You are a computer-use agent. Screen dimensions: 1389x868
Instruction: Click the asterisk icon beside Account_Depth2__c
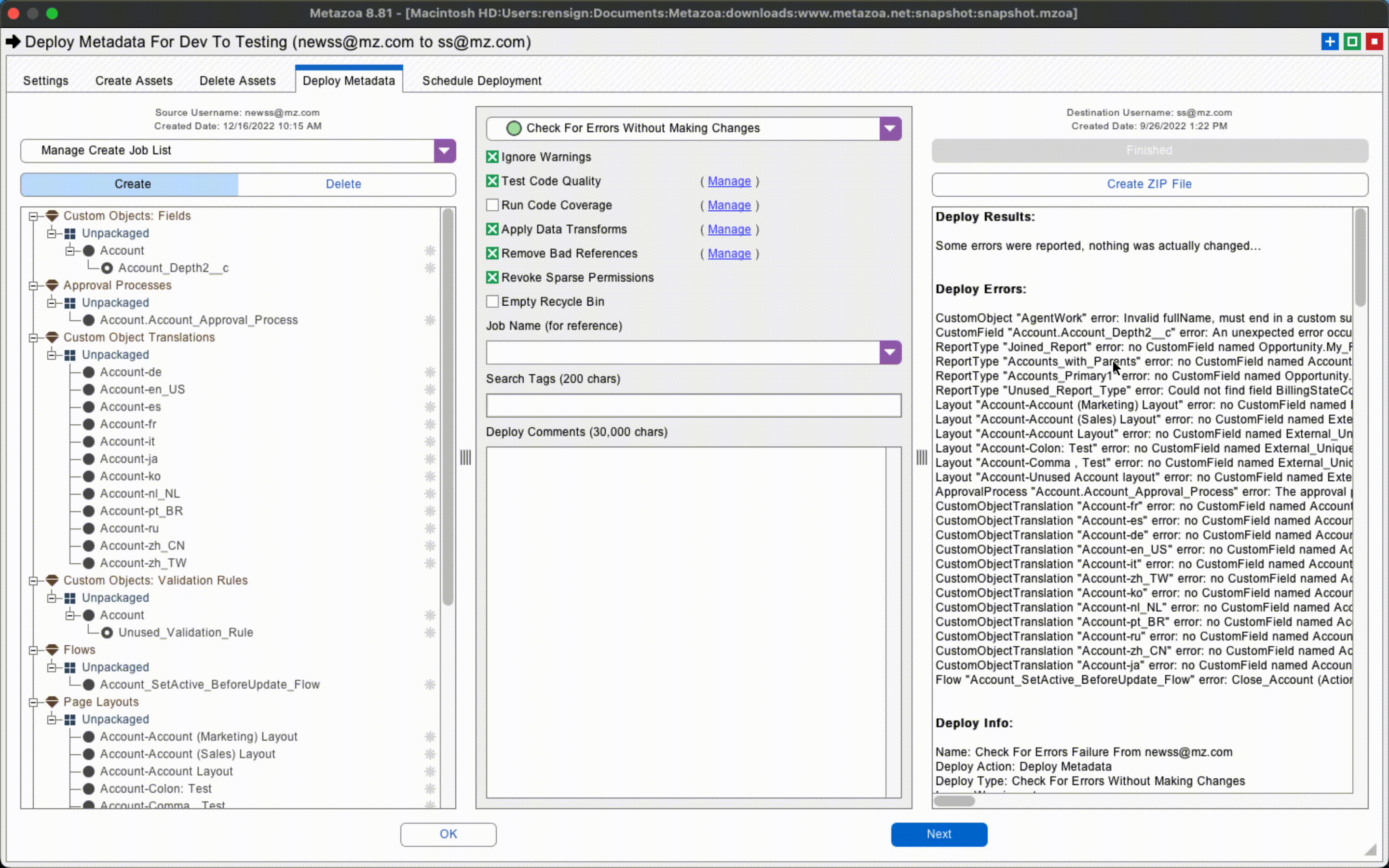(x=430, y=268)
